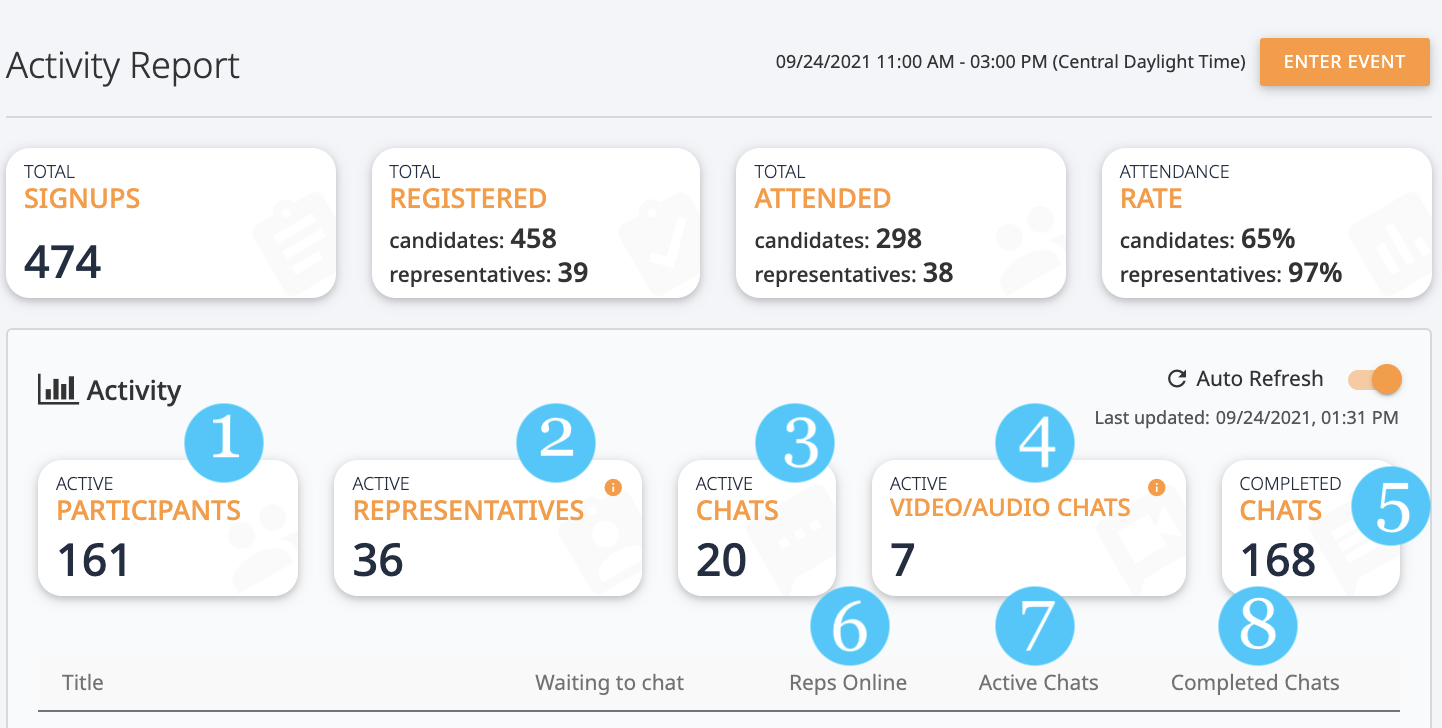The width and height of the screenshot is (1442, 728).
Task: Click numbered marker 8 above Completed Chats column
Action: click(x=1258, y=626)
